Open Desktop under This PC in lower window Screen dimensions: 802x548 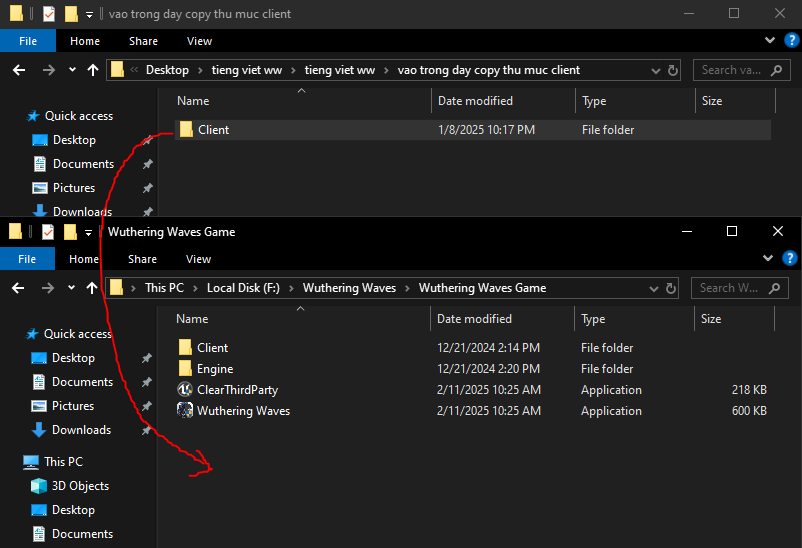click(x=63, y=510)
